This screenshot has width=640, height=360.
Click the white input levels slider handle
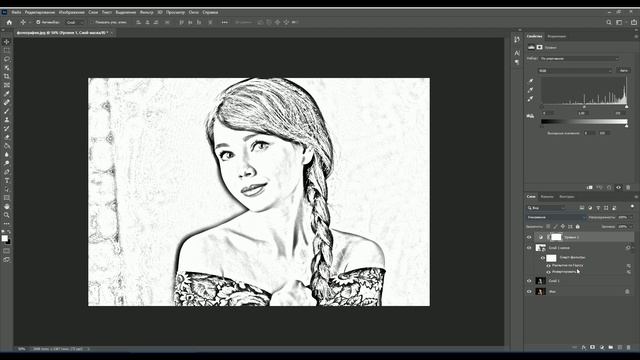627,107
